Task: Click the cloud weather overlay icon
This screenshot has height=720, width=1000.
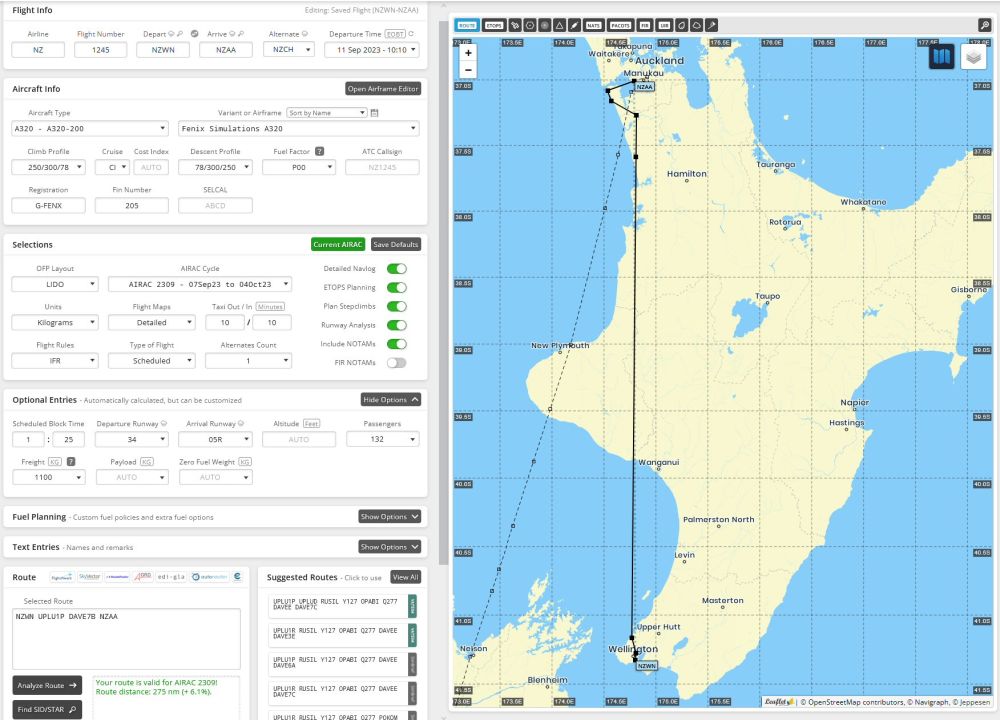Action: (696, 26)
